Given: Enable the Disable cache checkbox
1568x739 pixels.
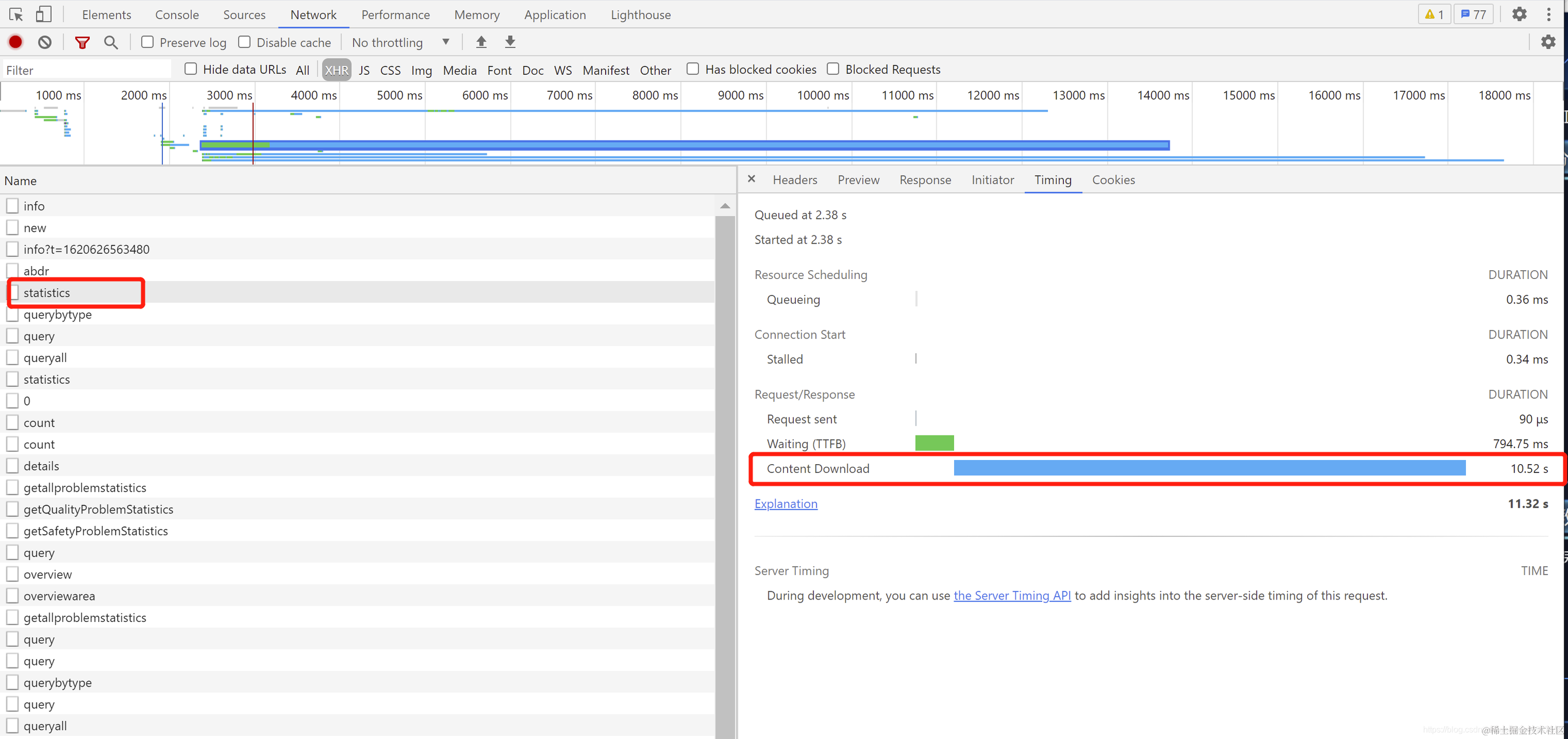Looking at the screenshot, I should point(244,42).
